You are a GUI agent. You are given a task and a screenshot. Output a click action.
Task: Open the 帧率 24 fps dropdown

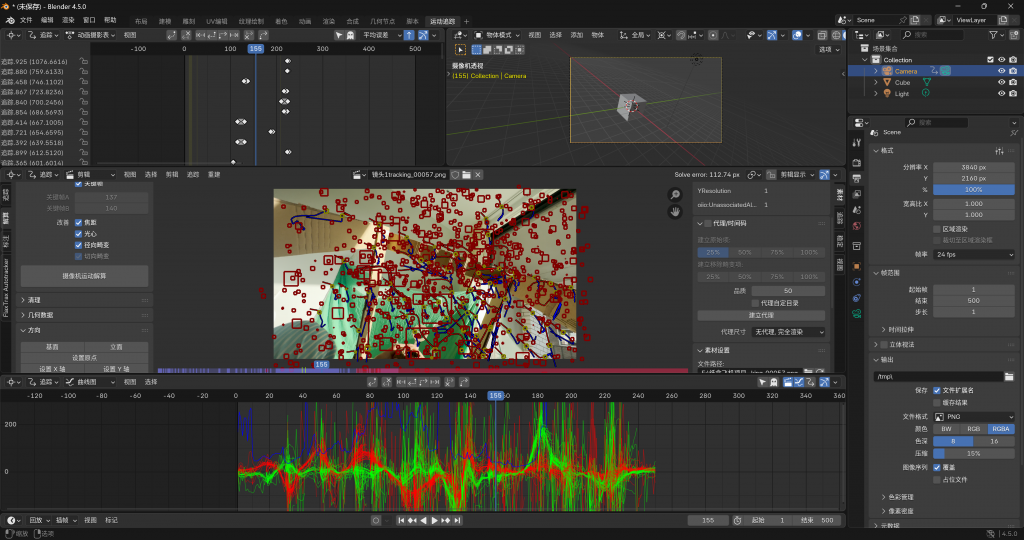pyautogui.click(x=973, y=254)
